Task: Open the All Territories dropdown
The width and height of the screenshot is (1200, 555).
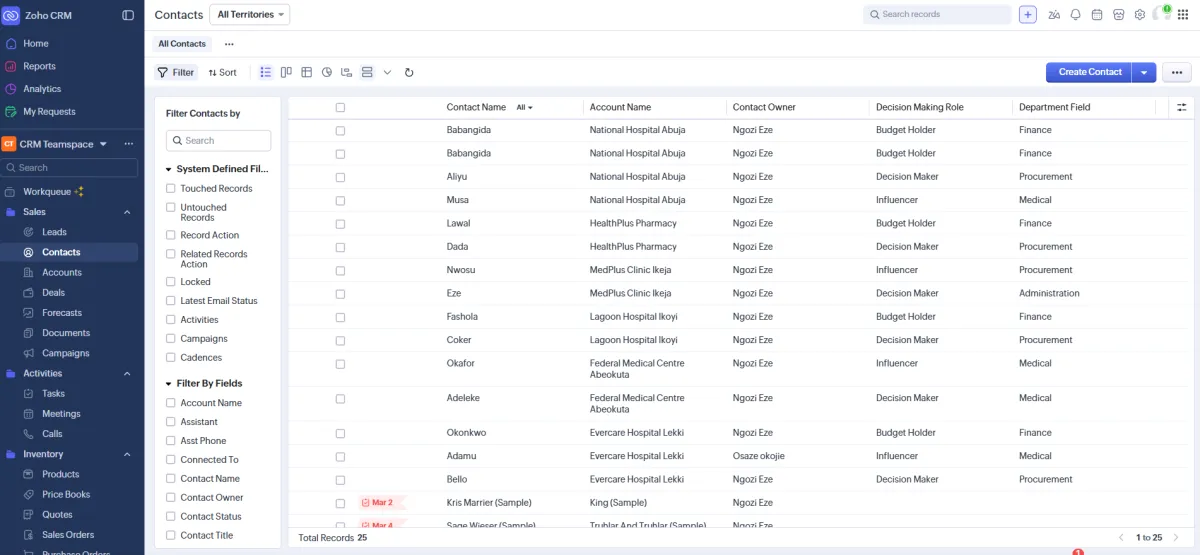Action: (x=249, y=15)
